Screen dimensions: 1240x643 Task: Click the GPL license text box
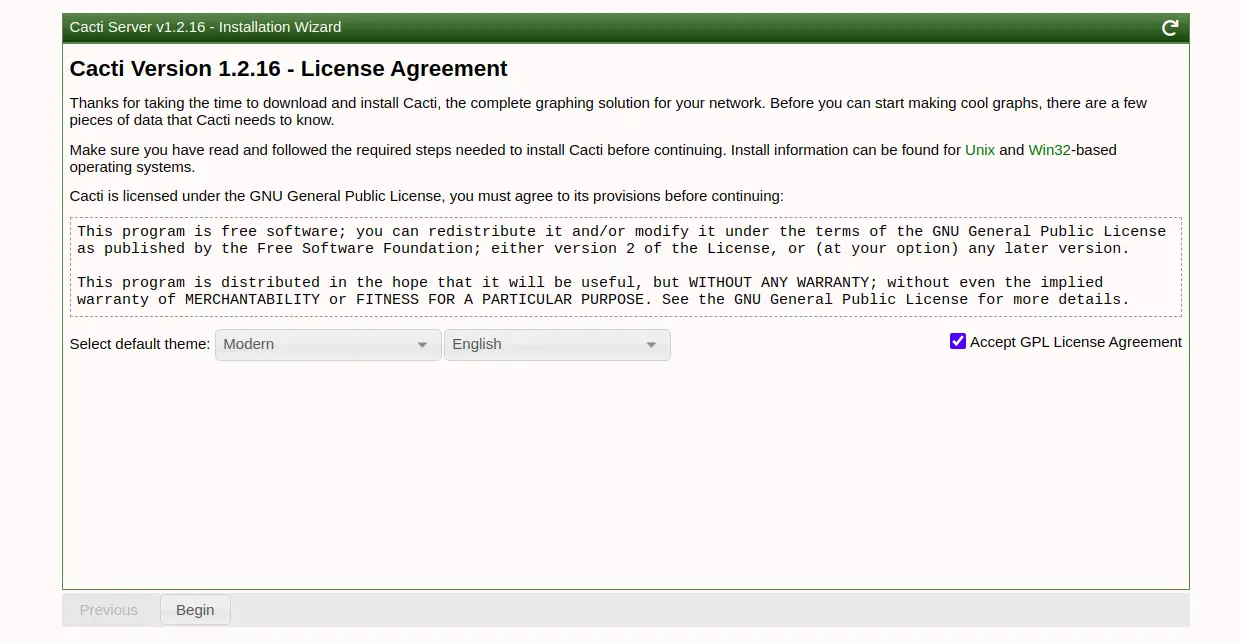point(626,267)
